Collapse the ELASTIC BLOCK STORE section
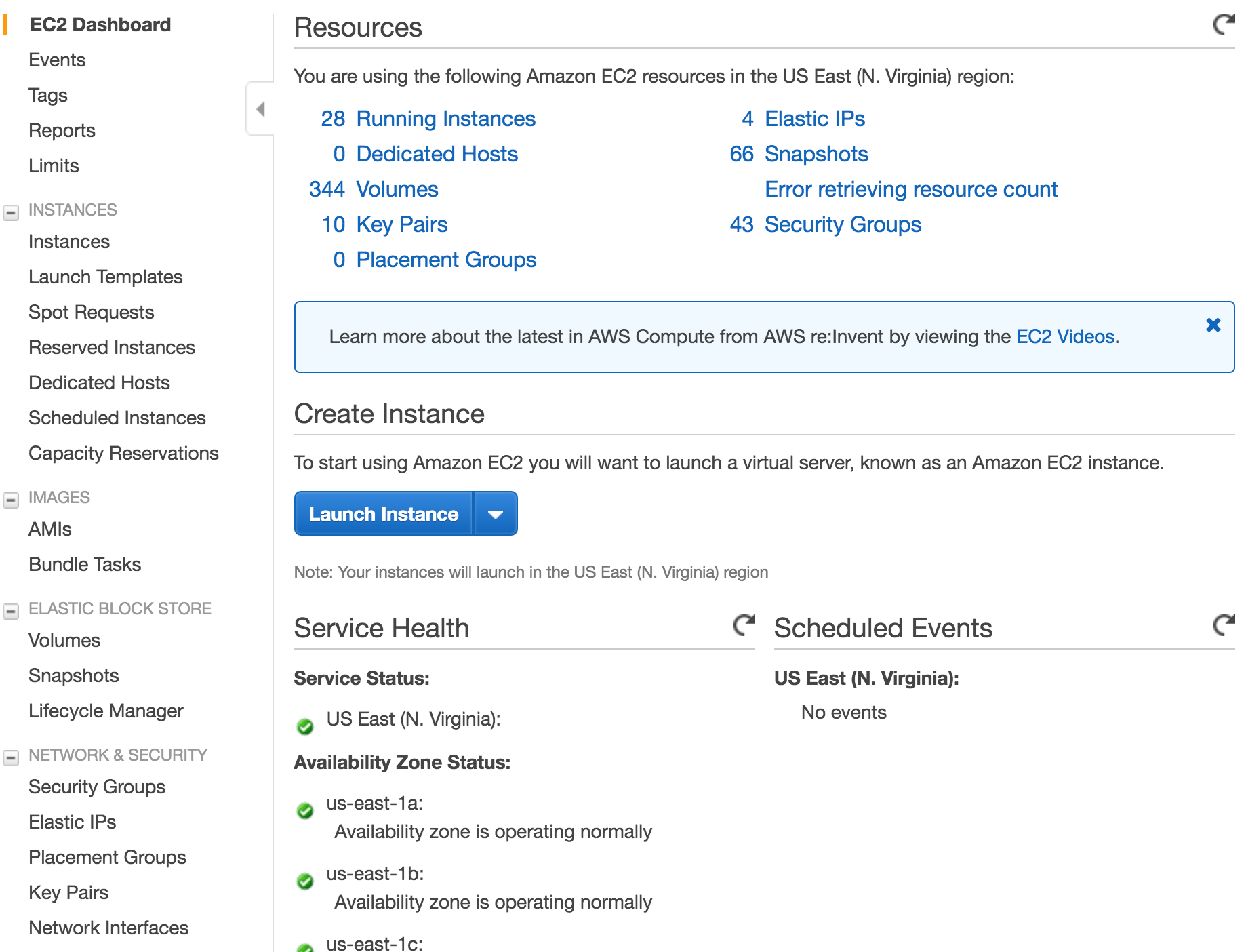Image resolution: width=1246 pixels, height=952 pixels. pos(11,612)
